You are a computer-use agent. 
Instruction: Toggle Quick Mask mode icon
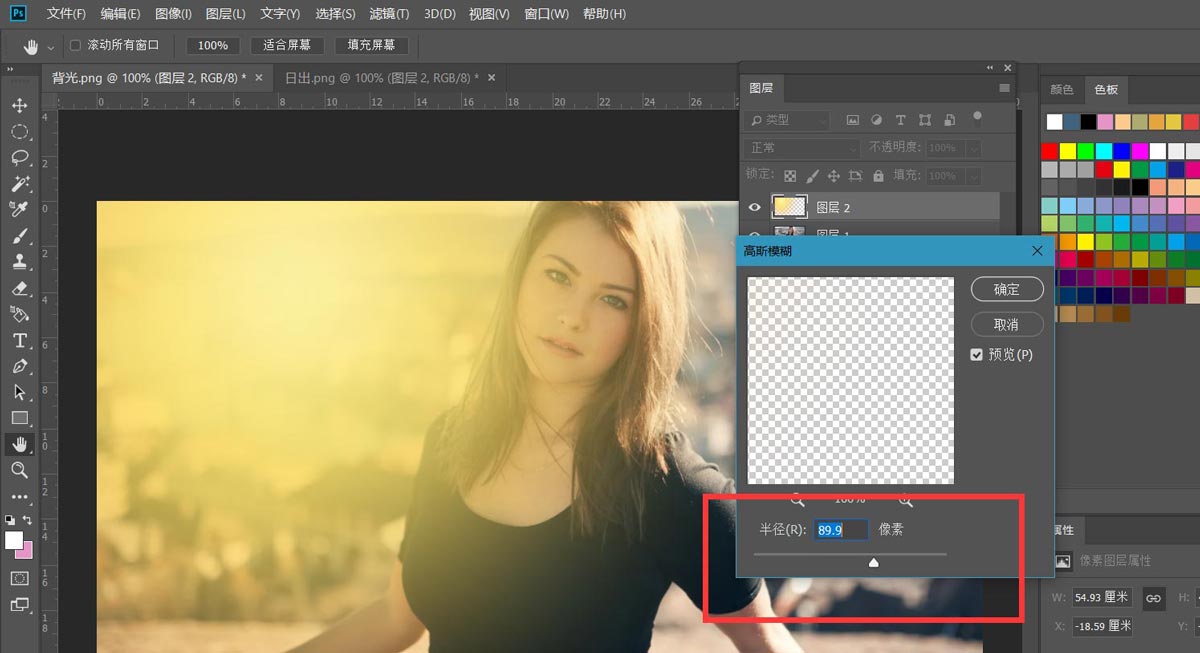click(x=19, y=578)
